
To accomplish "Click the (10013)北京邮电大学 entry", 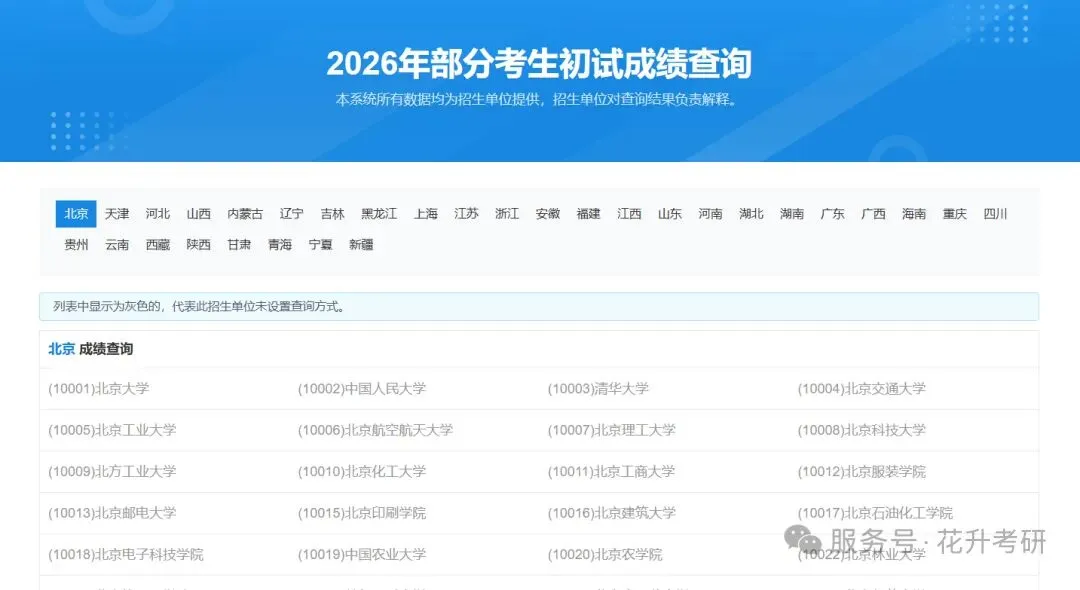I will coord(112,513).
